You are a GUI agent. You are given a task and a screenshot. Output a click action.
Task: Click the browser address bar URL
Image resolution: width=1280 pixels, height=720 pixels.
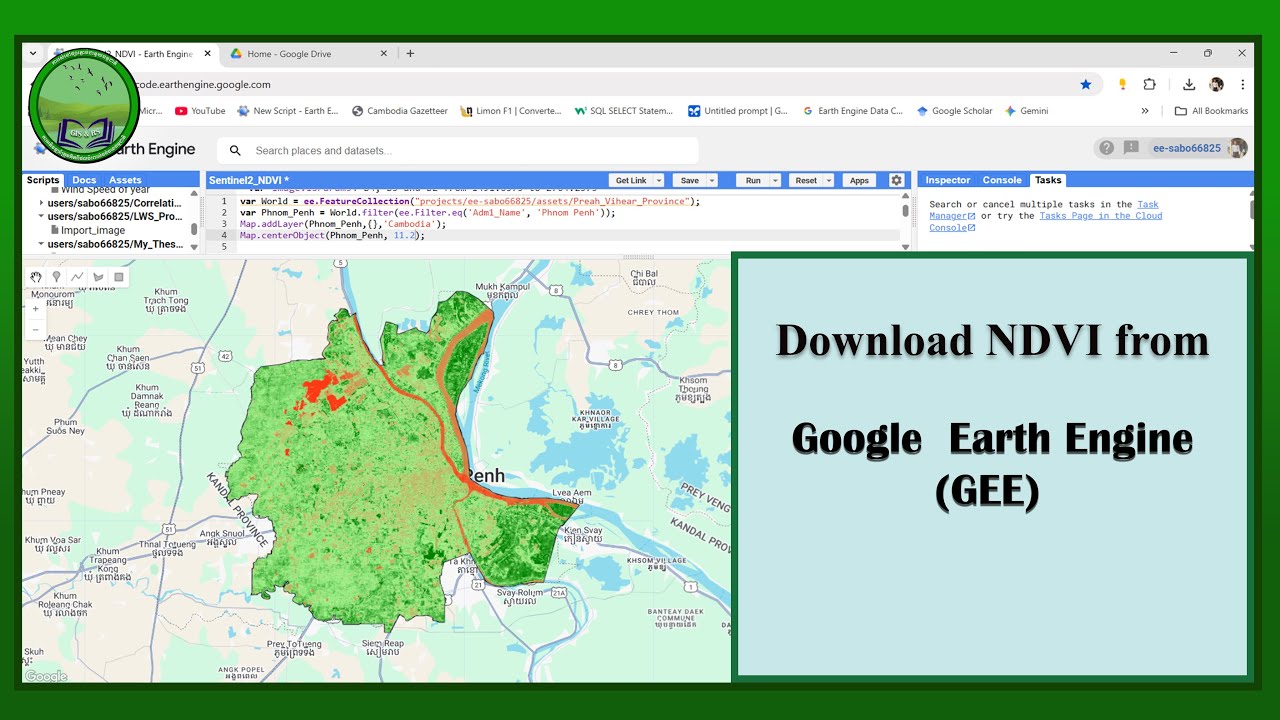pyautogui.click(x=203, y=85)
